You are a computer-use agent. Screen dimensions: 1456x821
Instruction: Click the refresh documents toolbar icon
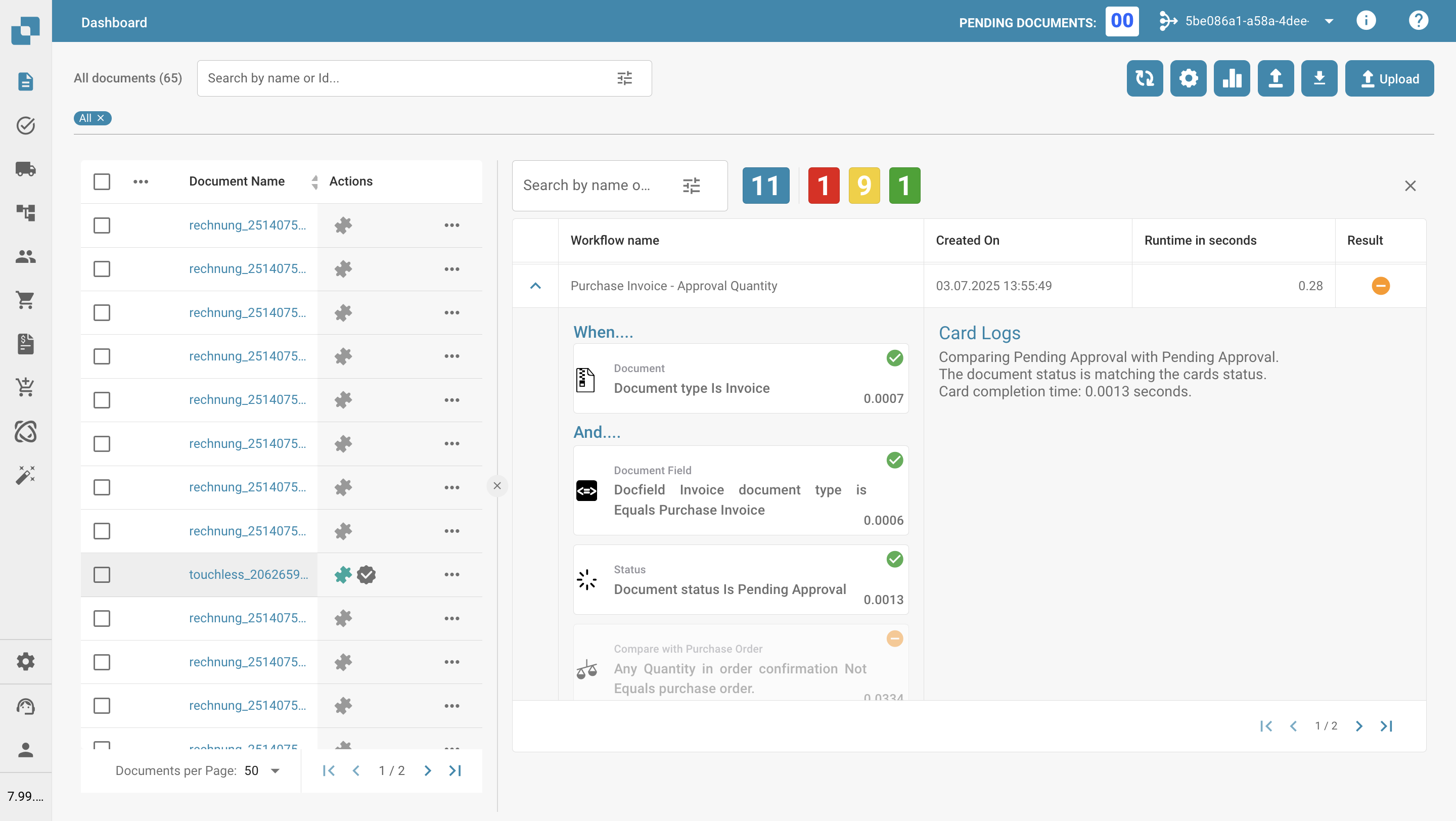(x=1144, y=78)
